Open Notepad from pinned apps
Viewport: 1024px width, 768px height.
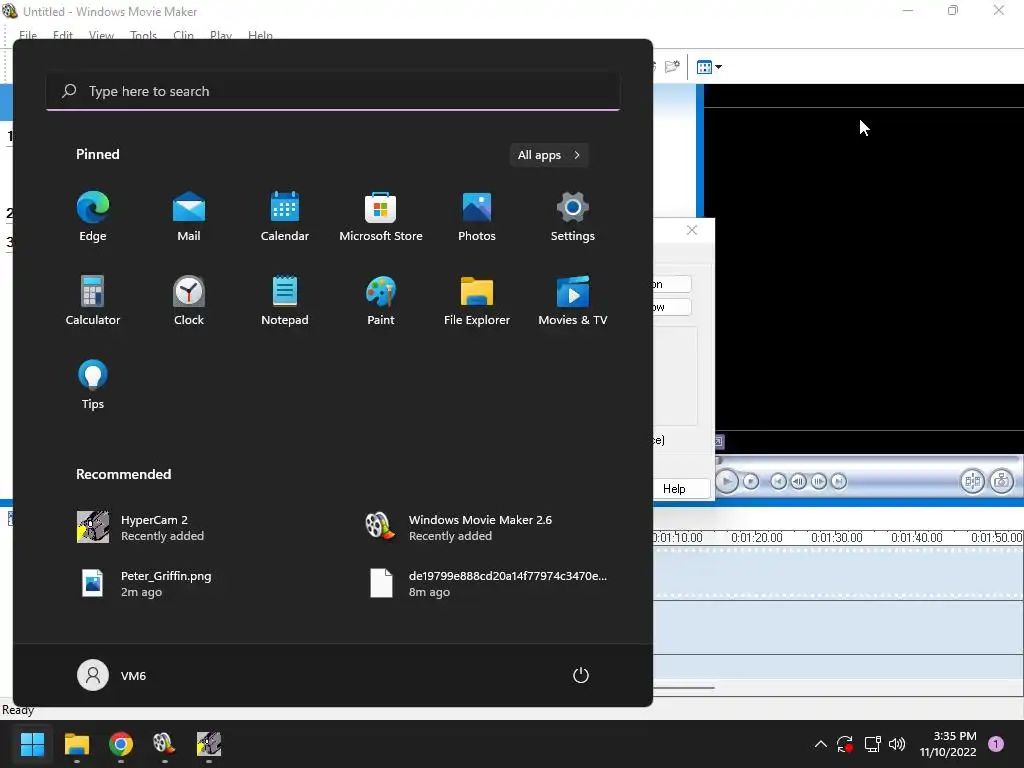[285, 300]
